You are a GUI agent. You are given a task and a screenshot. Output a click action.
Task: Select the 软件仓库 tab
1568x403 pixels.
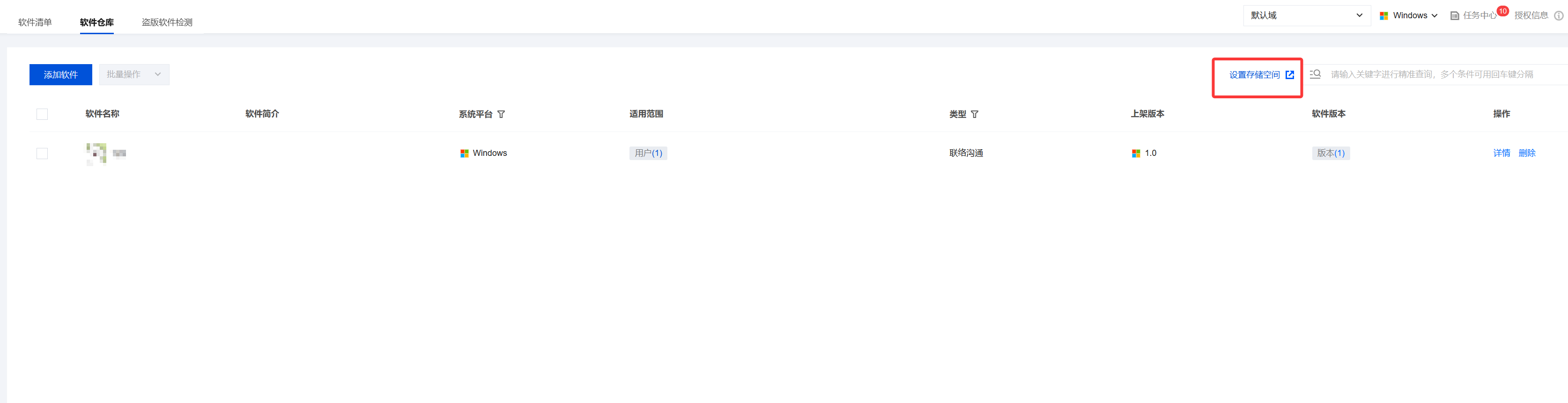pyautogui.click(x=97, y=22)
